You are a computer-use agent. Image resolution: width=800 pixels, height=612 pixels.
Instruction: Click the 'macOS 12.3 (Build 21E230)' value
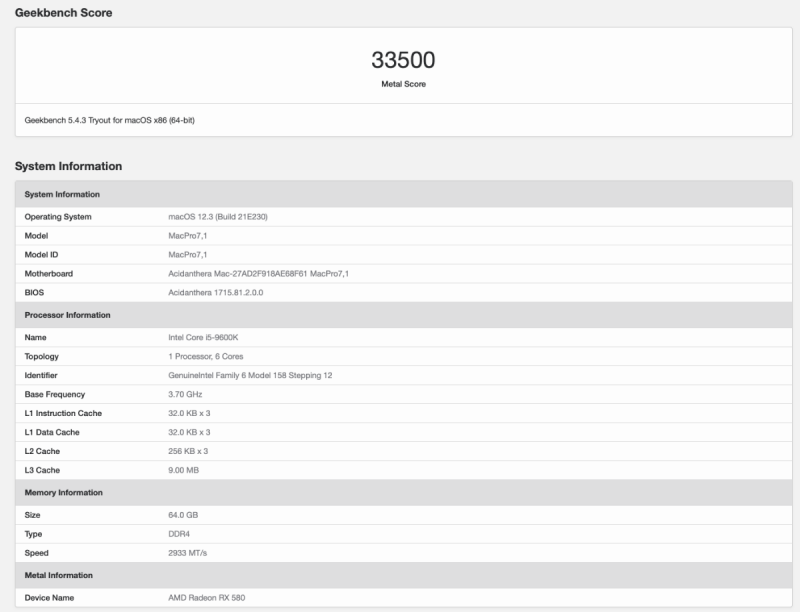[218, 217]
